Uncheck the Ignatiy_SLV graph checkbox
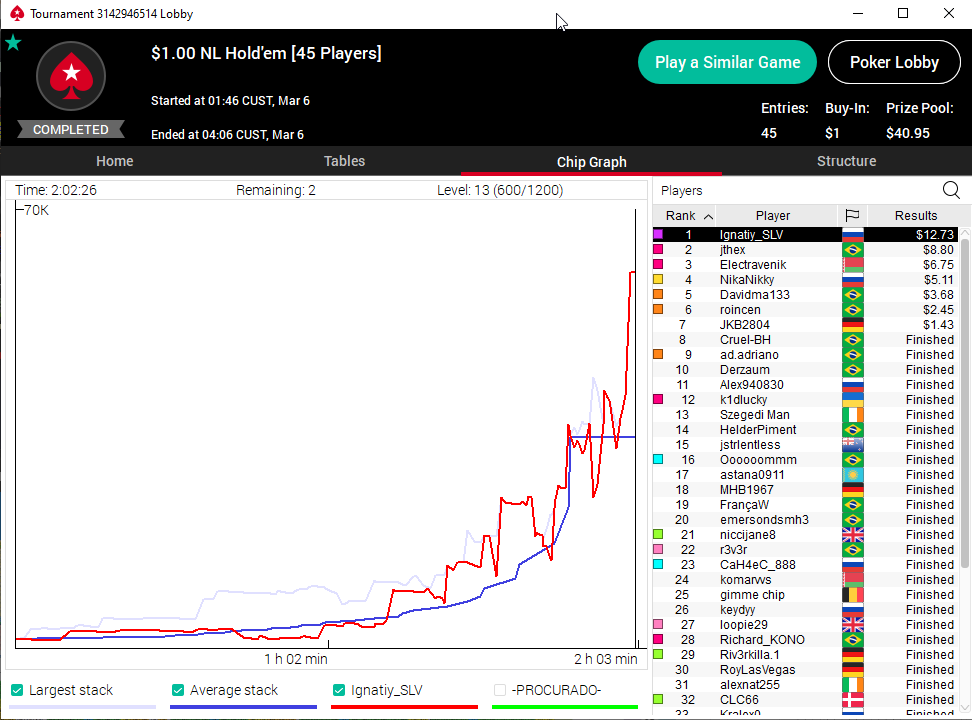 click(x=339, y=690)
